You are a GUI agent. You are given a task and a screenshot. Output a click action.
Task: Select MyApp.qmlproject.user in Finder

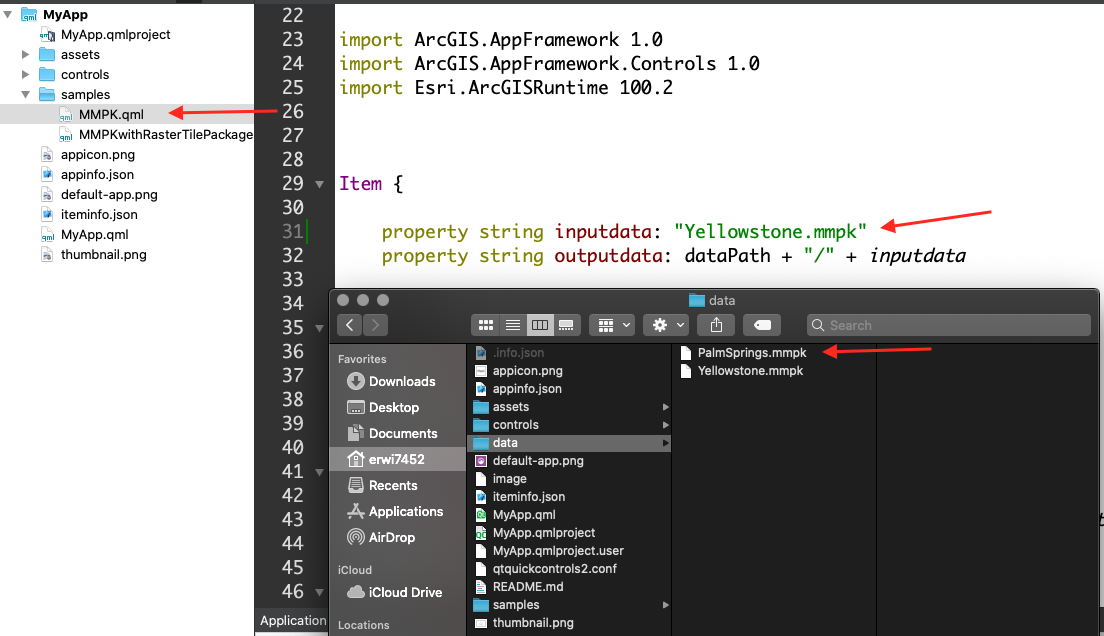[549, 551]
